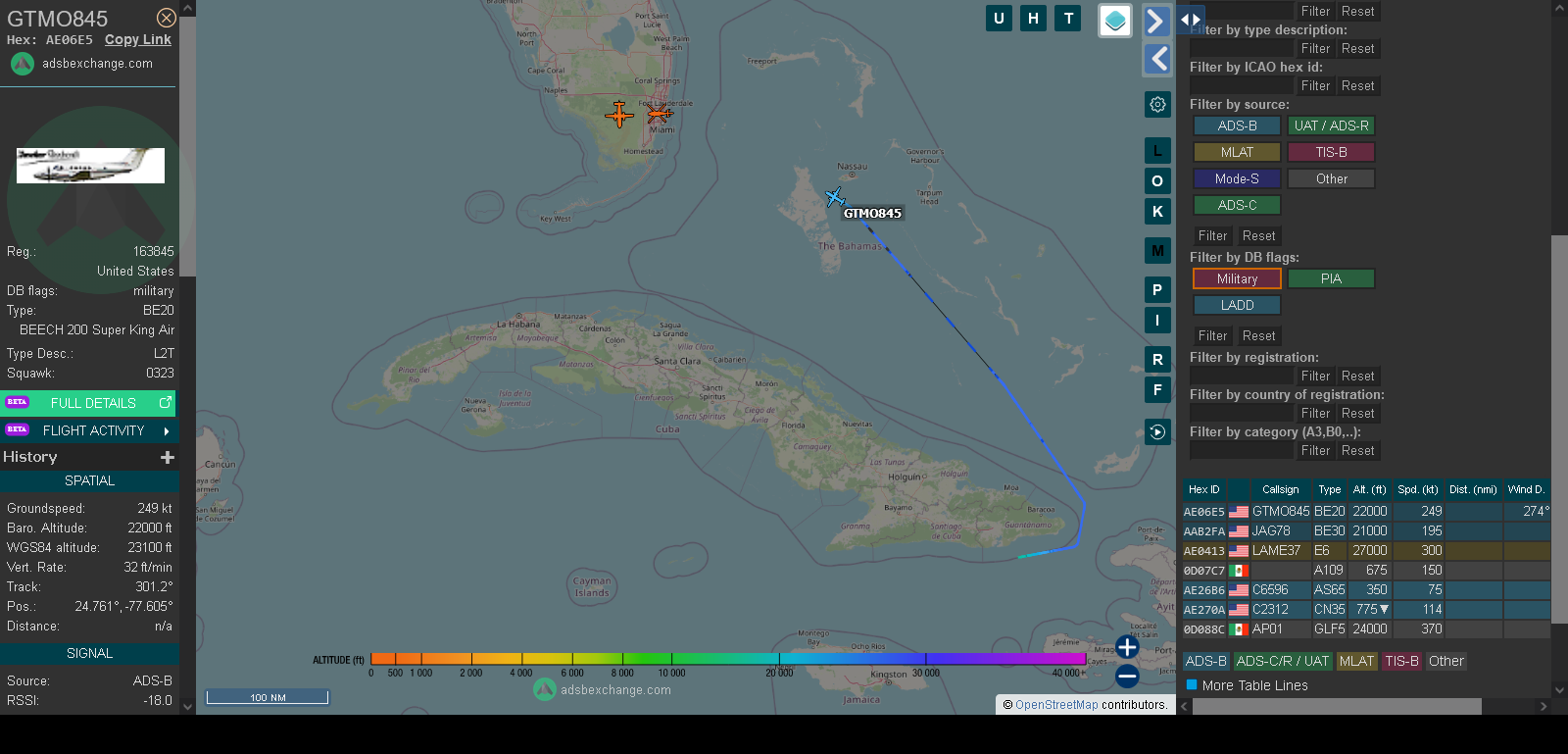Click the K map option button
The image size is (1568, 754).
1157,212
